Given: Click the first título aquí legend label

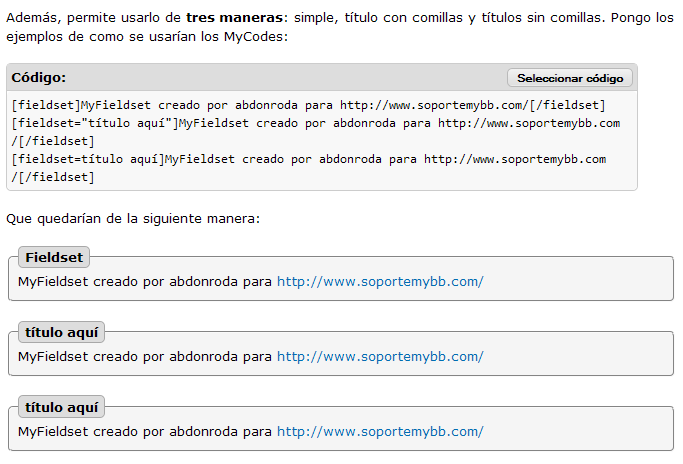Looking at the screenshot, I should [x=62, y=333].
